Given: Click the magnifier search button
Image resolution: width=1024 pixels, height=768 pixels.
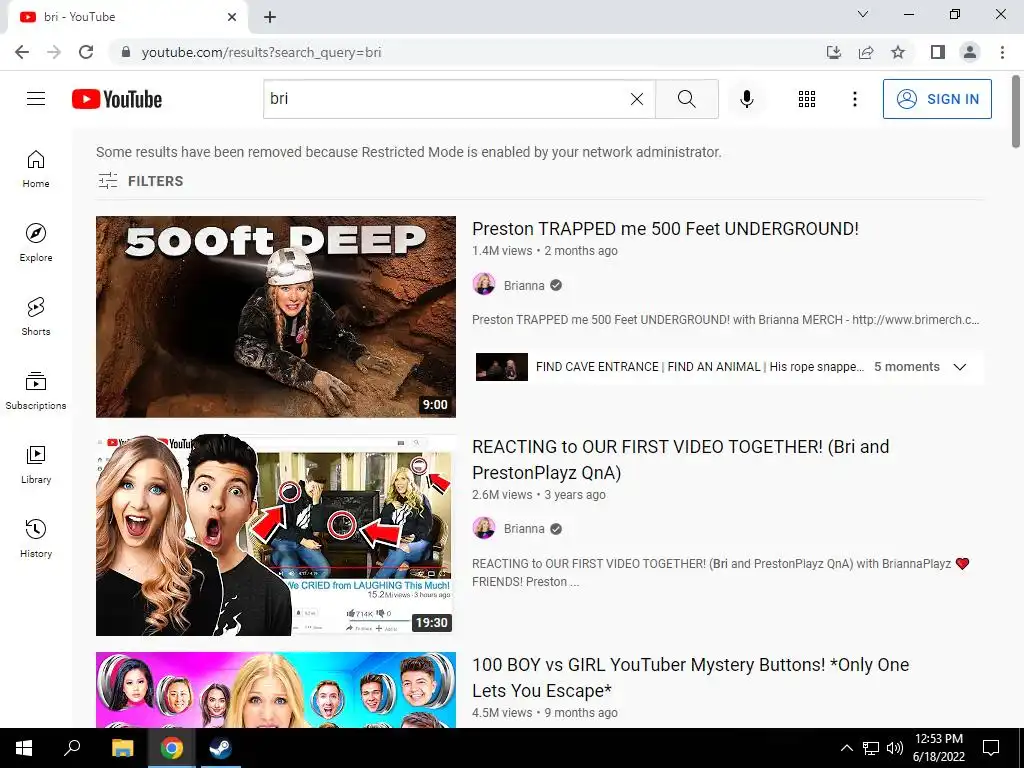Looking at the screenshot, I should pos(686,99).
